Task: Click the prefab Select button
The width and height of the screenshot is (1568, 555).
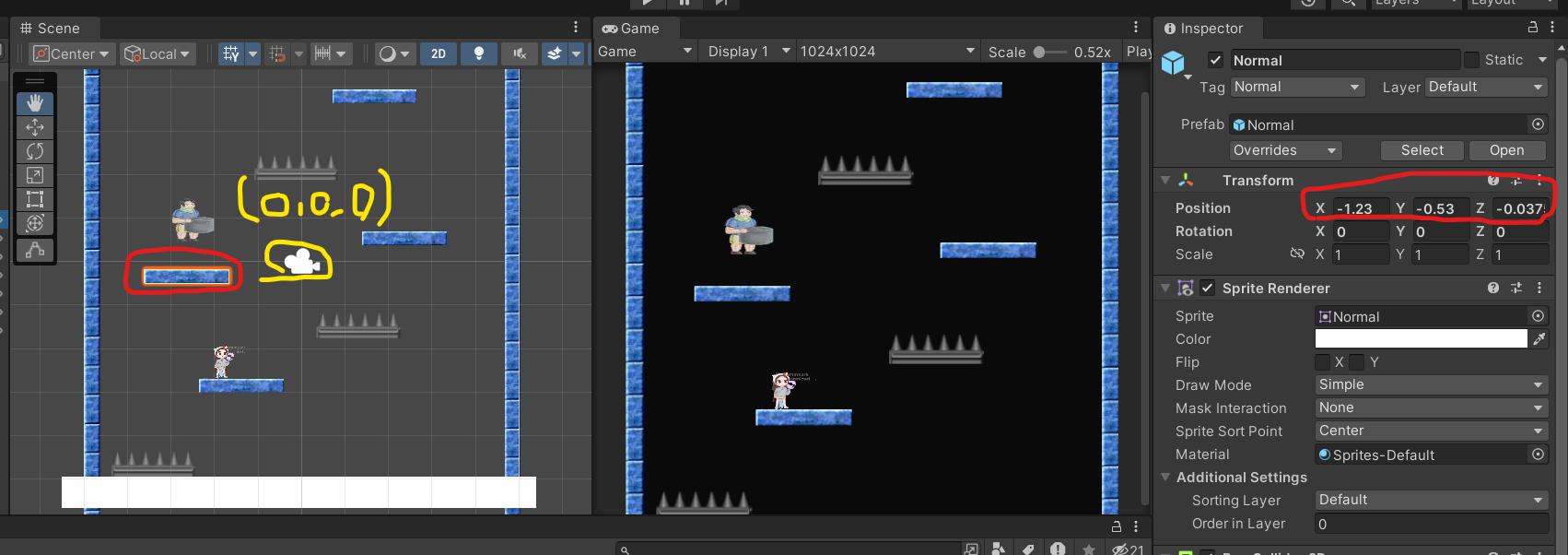Action: 1422,150
